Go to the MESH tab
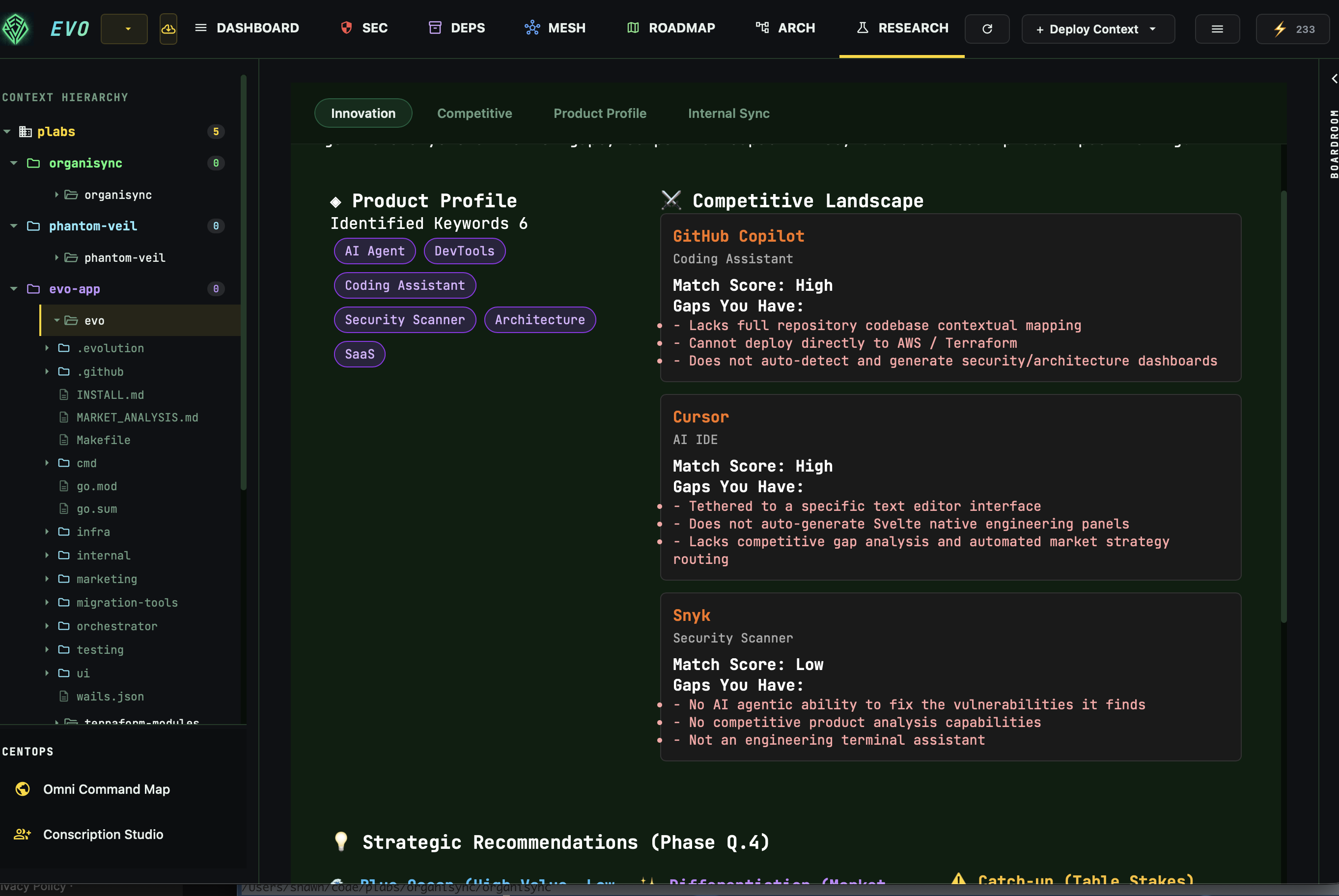The image size is (1339, 896). pyautogui.click(x=555, y=28)
